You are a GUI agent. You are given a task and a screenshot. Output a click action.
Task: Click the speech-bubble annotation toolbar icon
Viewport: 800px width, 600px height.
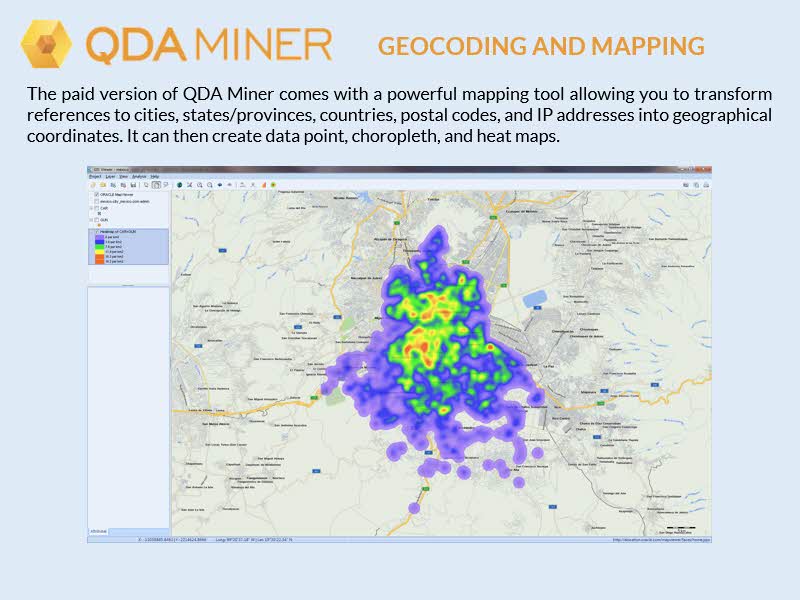pyautogui.click(x=166, y=185)
